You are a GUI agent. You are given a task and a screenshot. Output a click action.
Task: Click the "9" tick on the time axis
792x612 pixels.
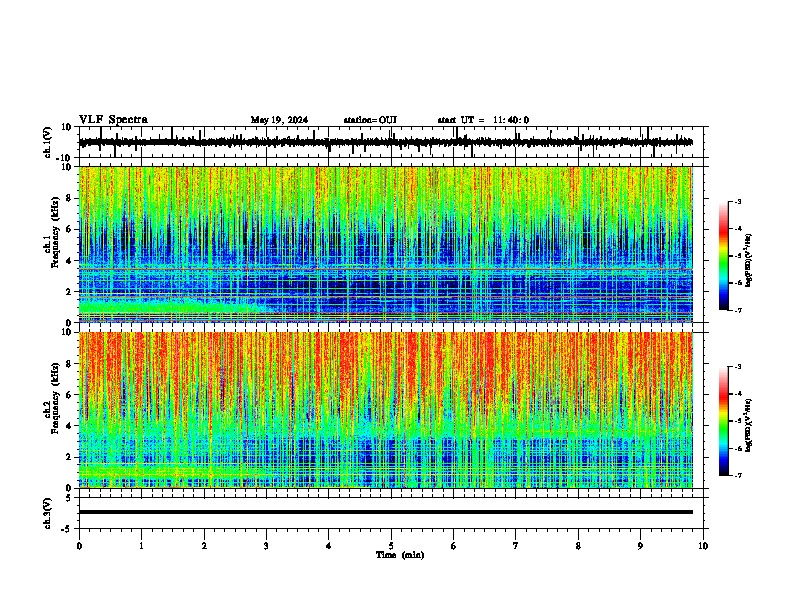click(640, 546)
